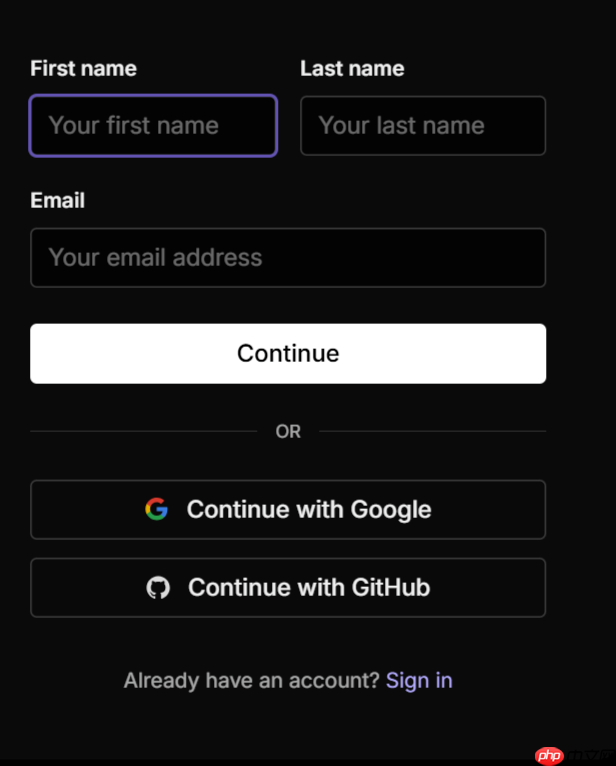Focus the Last name input box
This screenshot has width=616, height=766.
(x=423, y=126)
